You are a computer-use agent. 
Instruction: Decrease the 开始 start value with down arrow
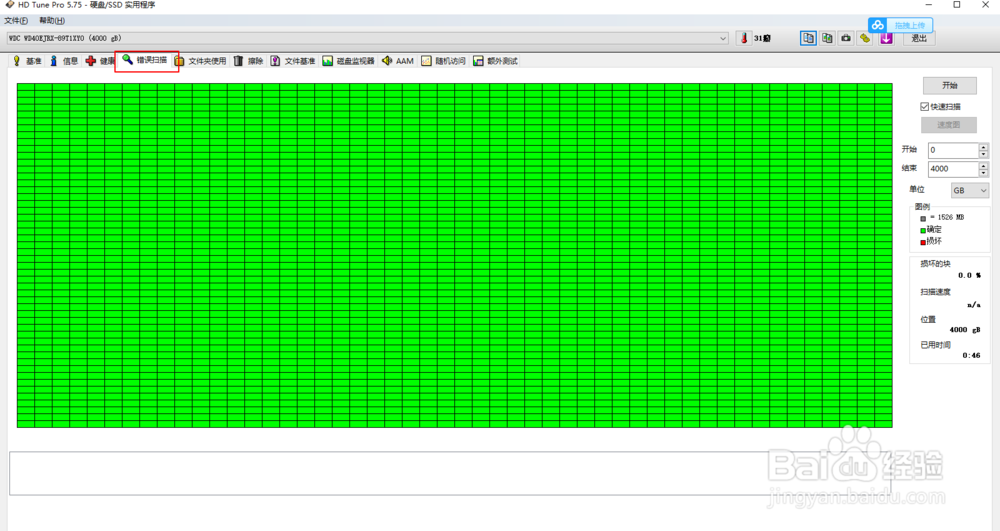pyautogui.click(x=983, y=154)
